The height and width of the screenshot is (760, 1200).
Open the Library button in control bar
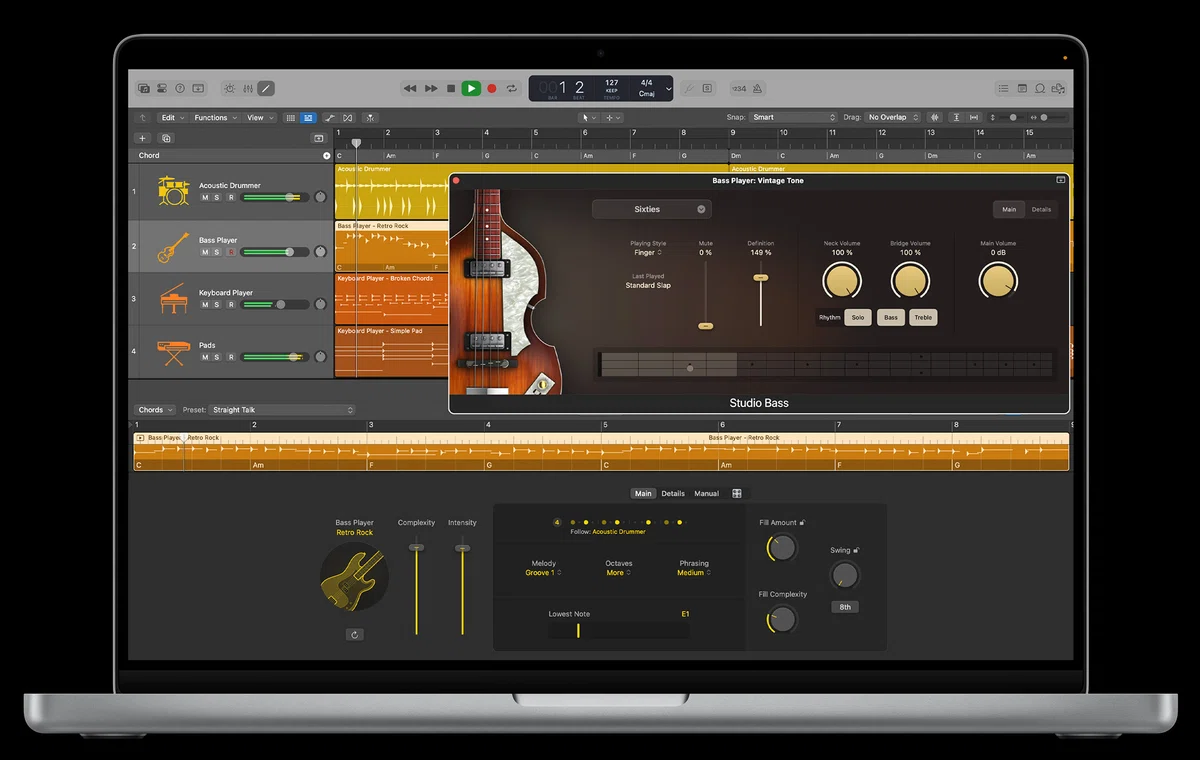point(144,88)
